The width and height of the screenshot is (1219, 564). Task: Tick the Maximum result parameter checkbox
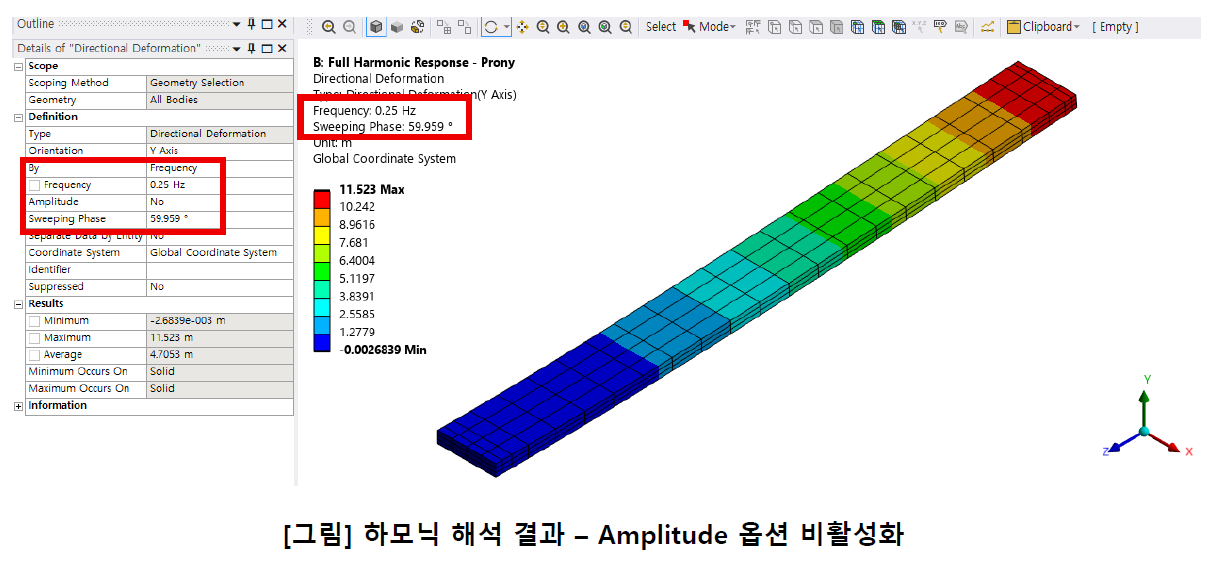(35, 338)
